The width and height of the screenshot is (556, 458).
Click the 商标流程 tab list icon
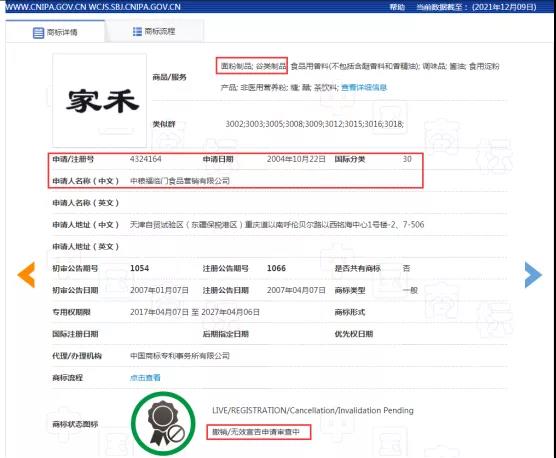[137, 32]
